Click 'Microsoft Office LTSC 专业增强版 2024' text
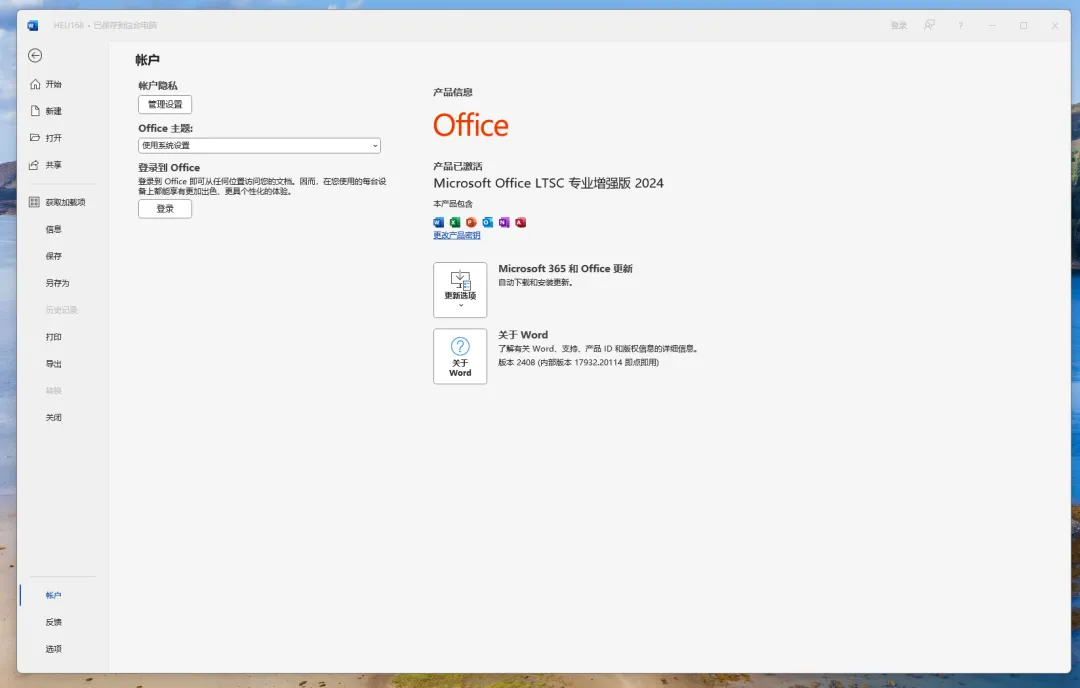The width and height of the screenshot is (1080, 688). [548, 183]
